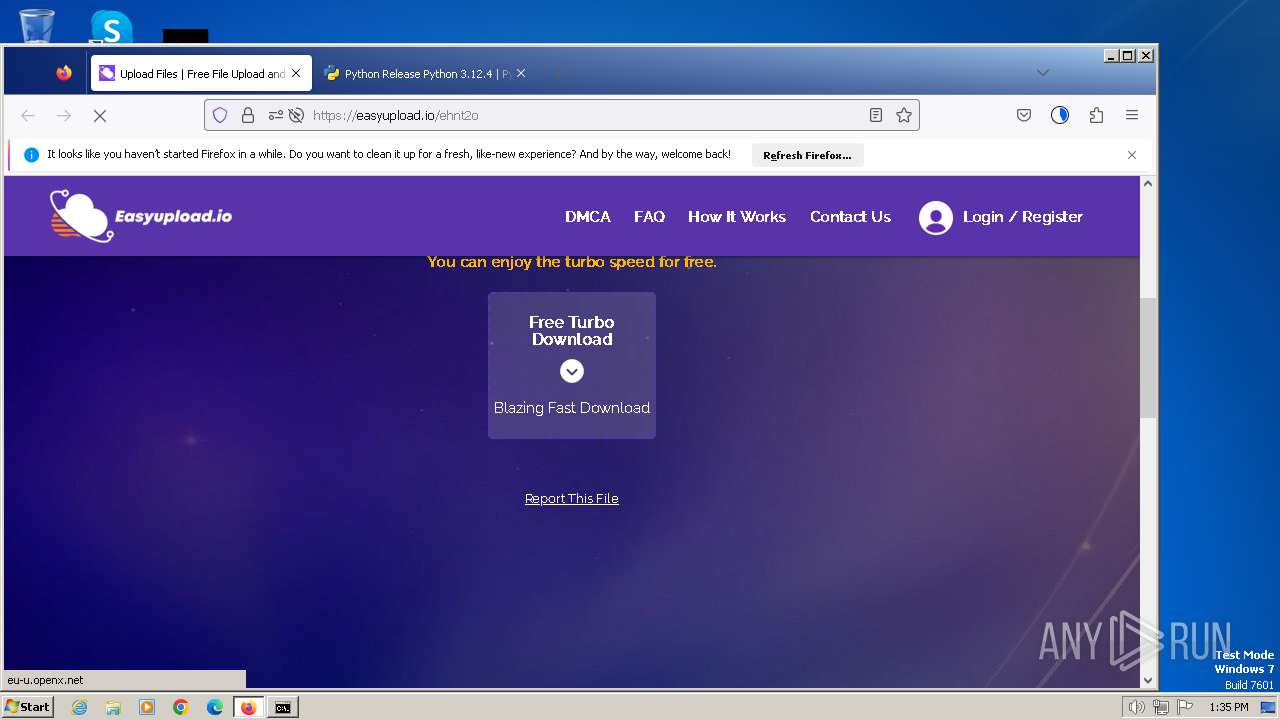
Task: Click the page vertical scrollbar thumb
Action: [x=1148, y=358]
